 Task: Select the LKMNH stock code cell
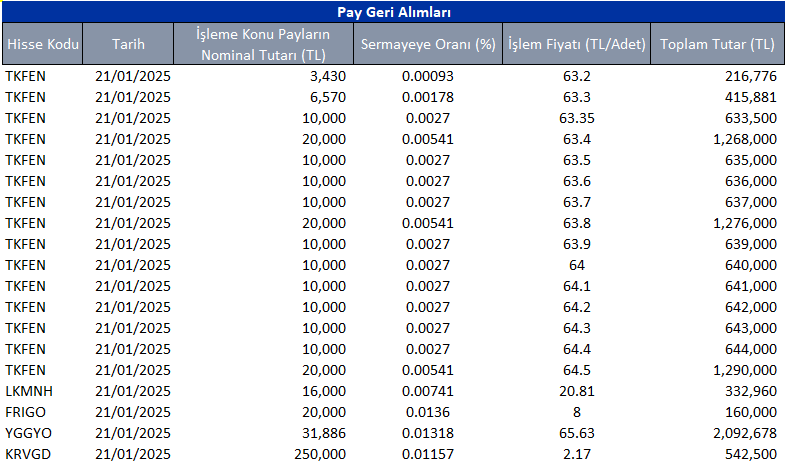[27, 391]
